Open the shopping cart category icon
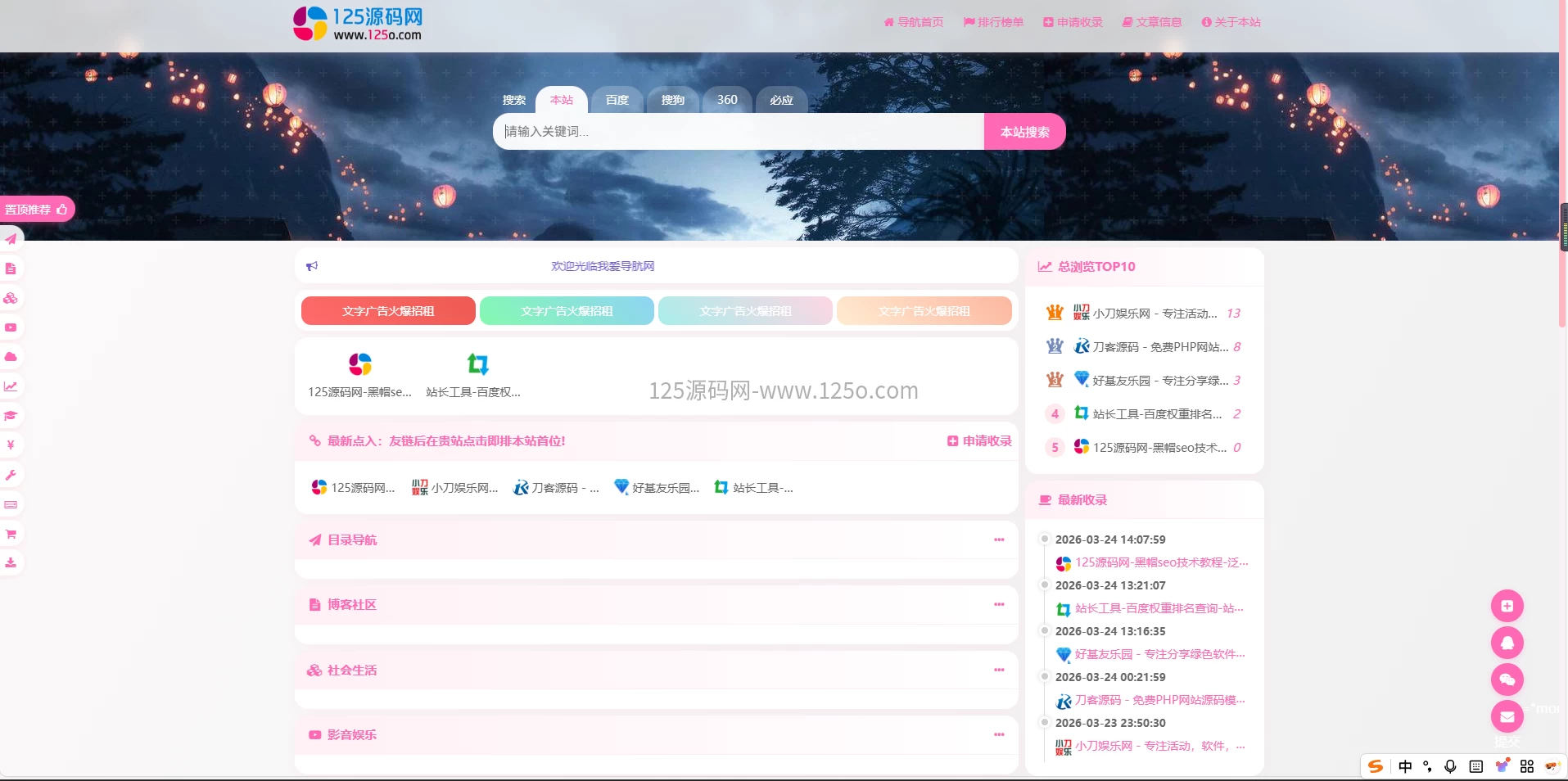1568x781 pixels. pos(11,534)
